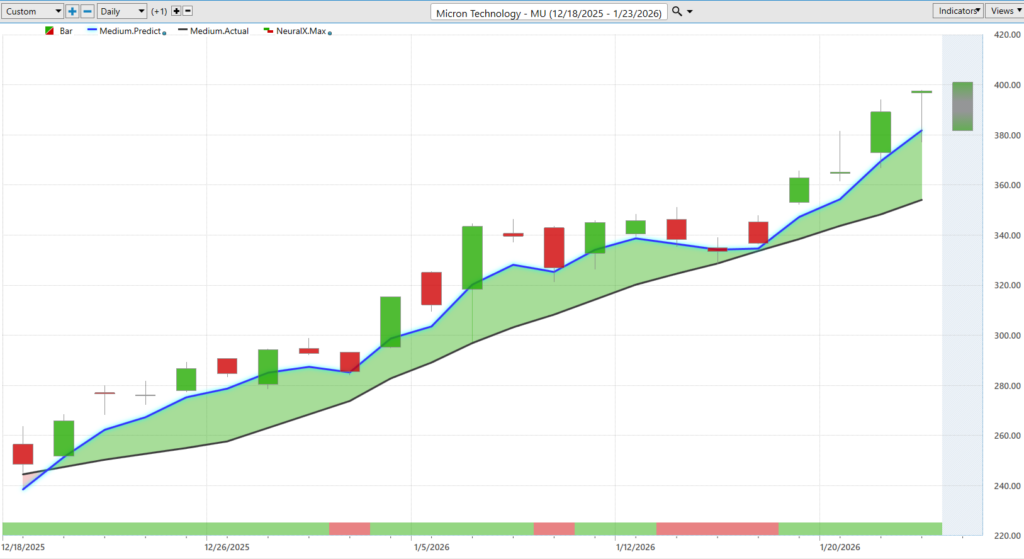
Task: Click the blue minus zoom-out button
Action: [88, 11]
